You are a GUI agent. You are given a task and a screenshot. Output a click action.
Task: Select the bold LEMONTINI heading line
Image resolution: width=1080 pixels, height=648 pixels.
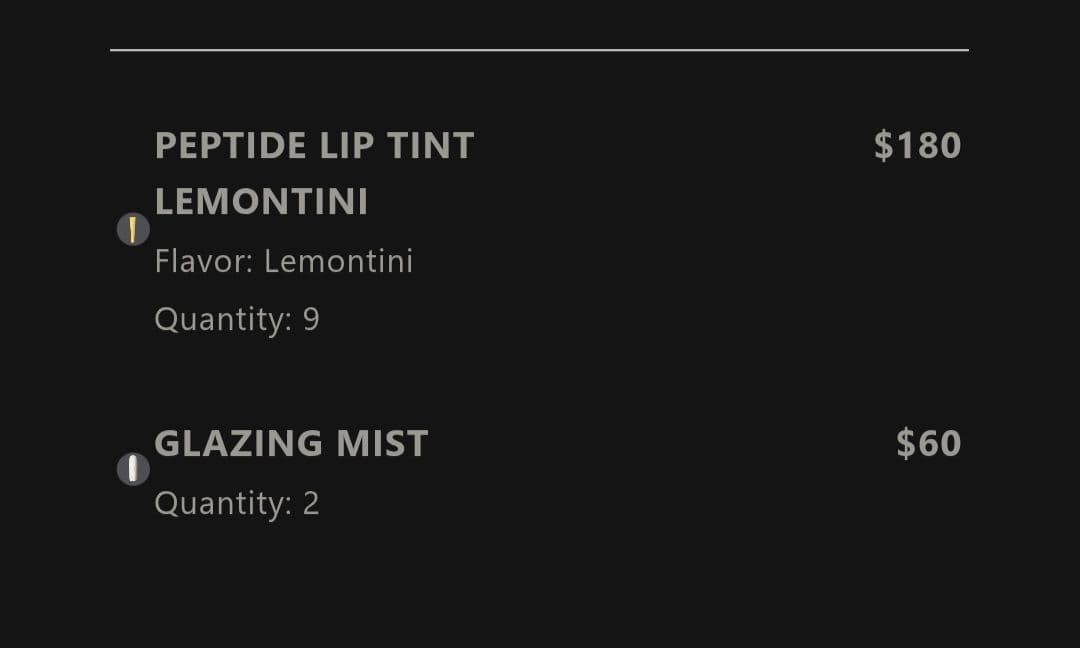(x=261, y=202)
